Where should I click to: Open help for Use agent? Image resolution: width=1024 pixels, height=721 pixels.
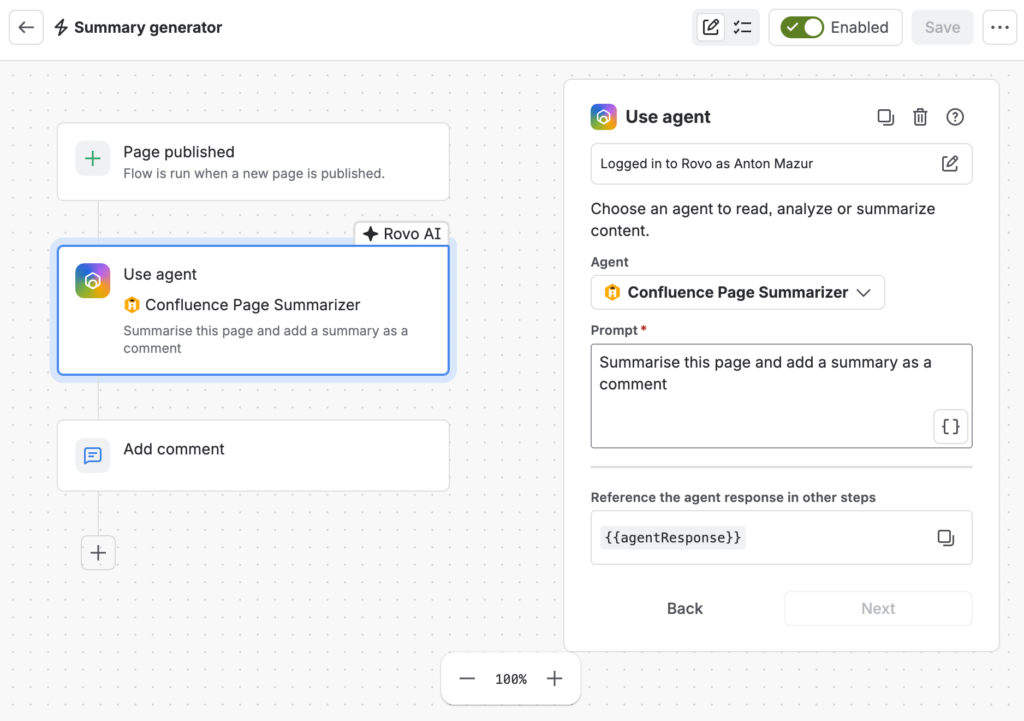955,117
